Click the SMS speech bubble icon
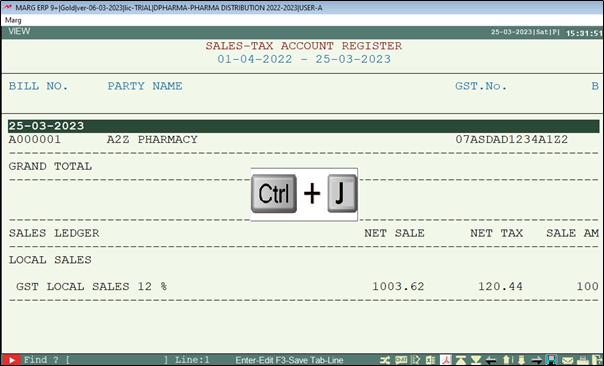 401,360
